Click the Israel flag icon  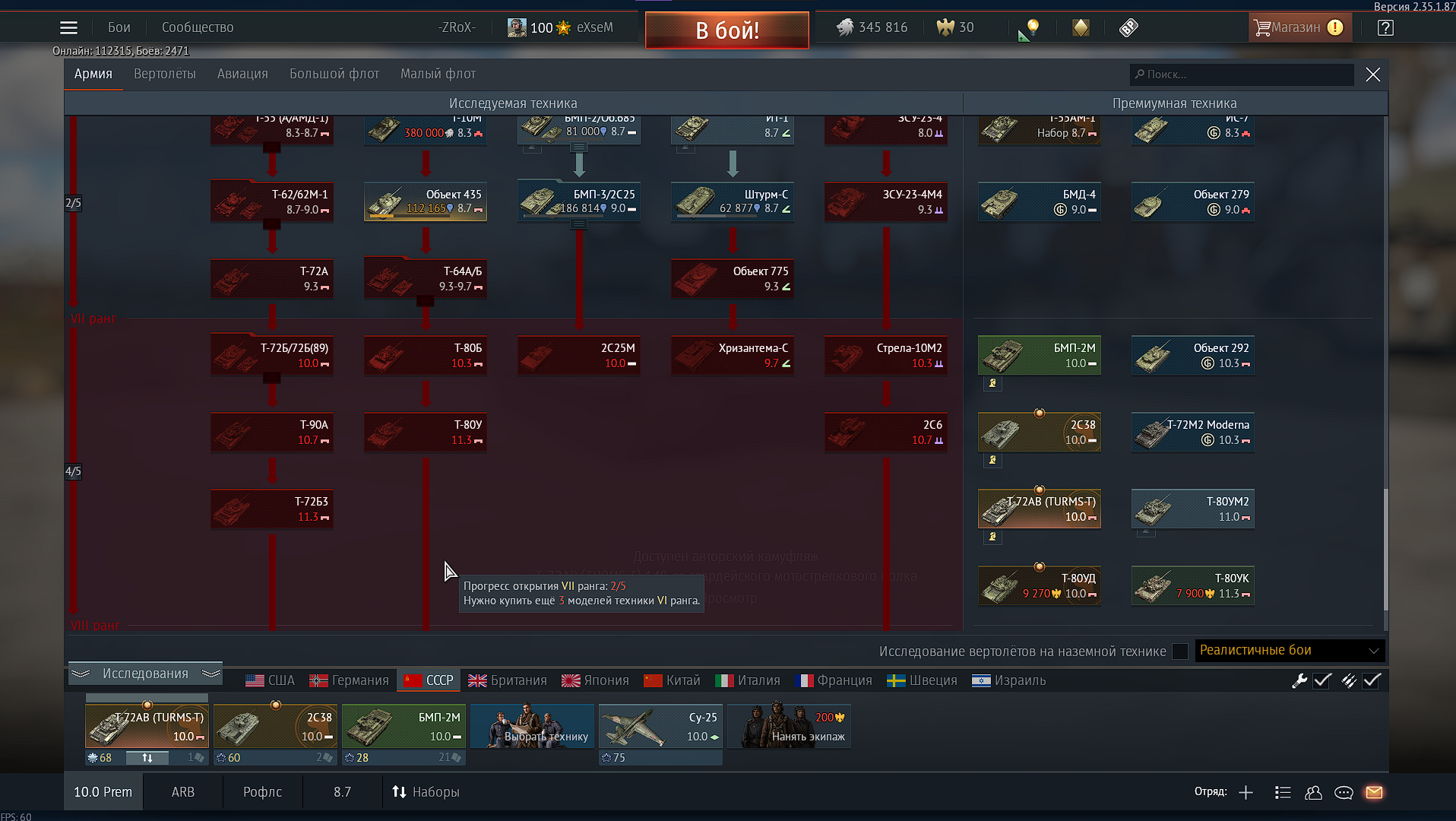981,680
